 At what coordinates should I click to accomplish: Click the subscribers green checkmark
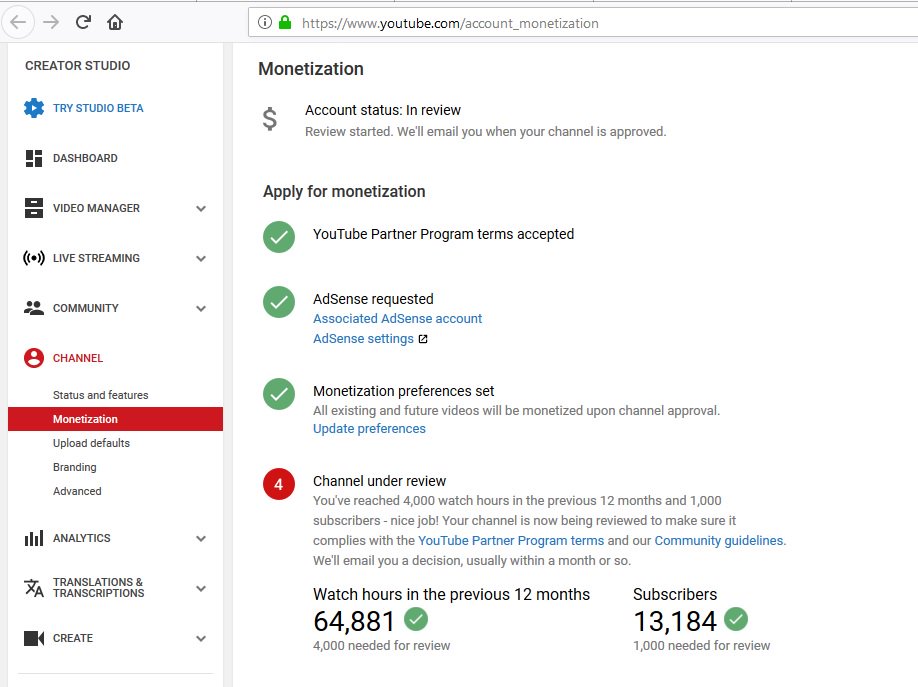(x=736, y=619)
